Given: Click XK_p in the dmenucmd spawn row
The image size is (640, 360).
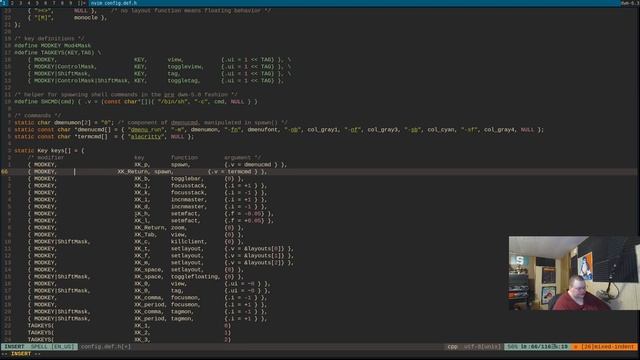Looking at the screenshot, I should (142, 164).
